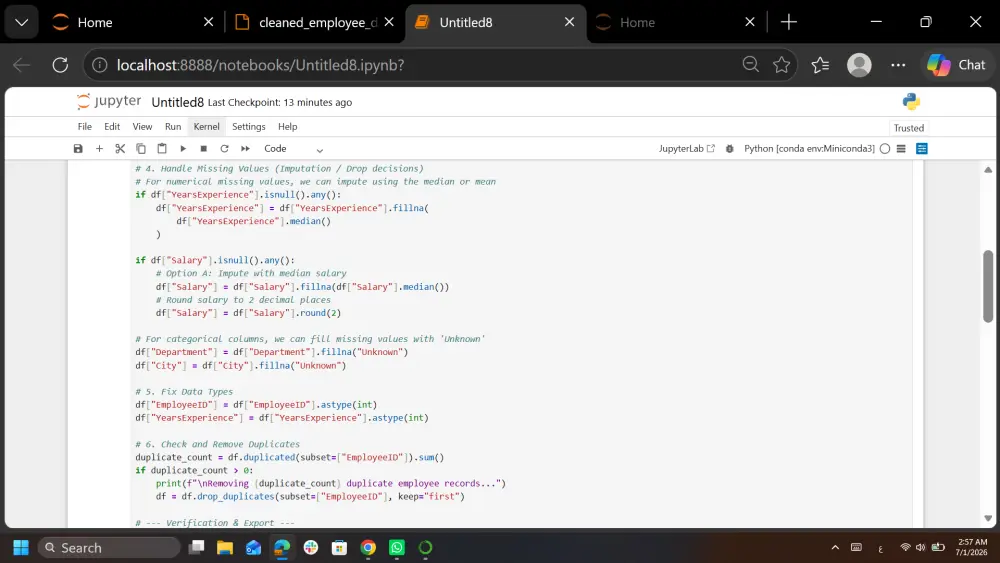Open a new browser tab
The width and height of the screenshot is (1000, 563).
click(x=789, y=22)
